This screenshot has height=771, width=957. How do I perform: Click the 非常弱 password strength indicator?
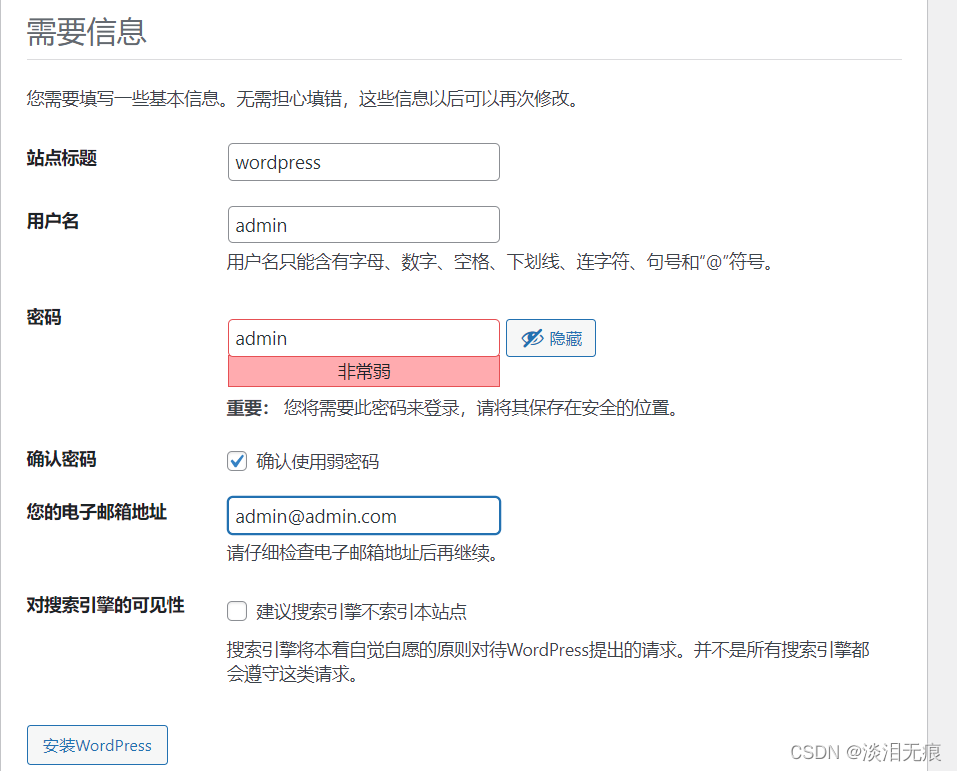364,371
